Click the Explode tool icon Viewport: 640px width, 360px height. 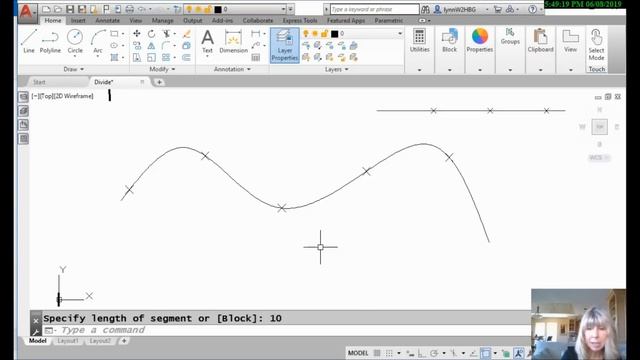tap(187, 45)
